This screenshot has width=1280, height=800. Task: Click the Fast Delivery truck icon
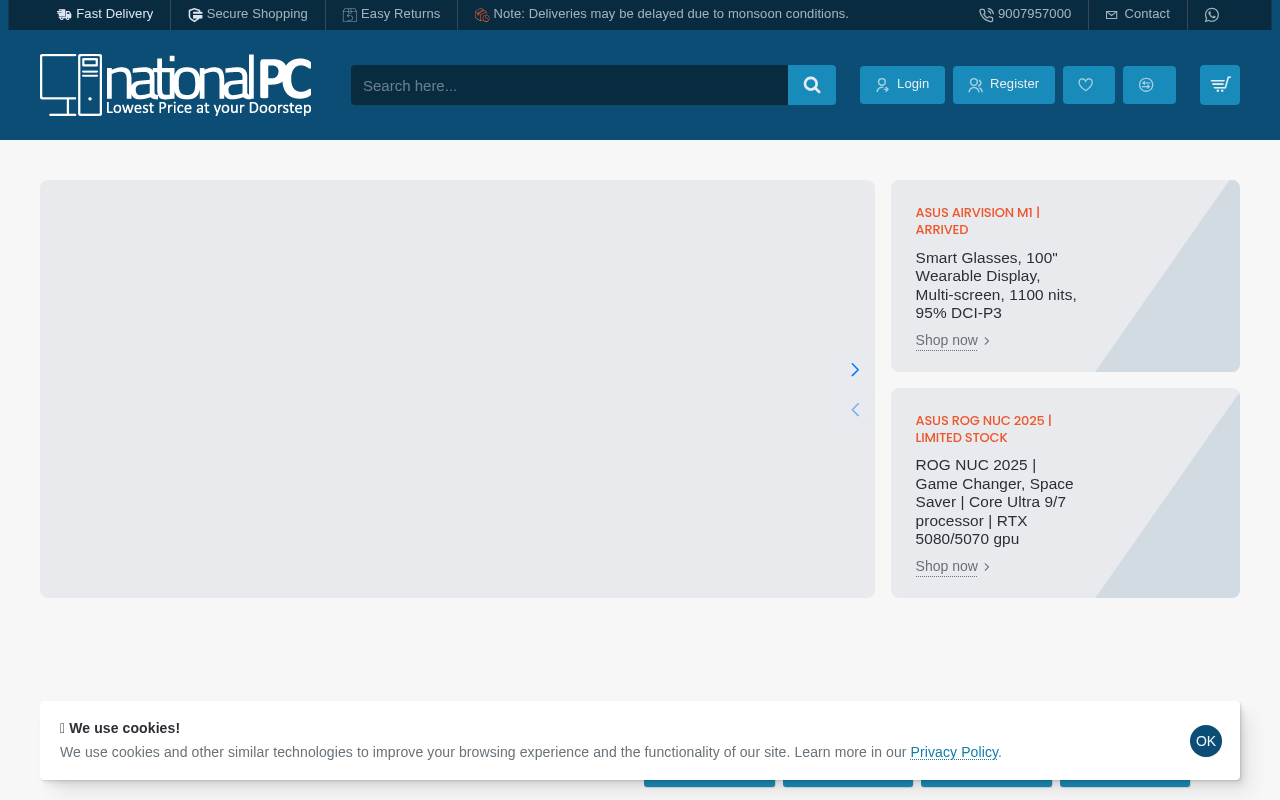pos(64,15)
